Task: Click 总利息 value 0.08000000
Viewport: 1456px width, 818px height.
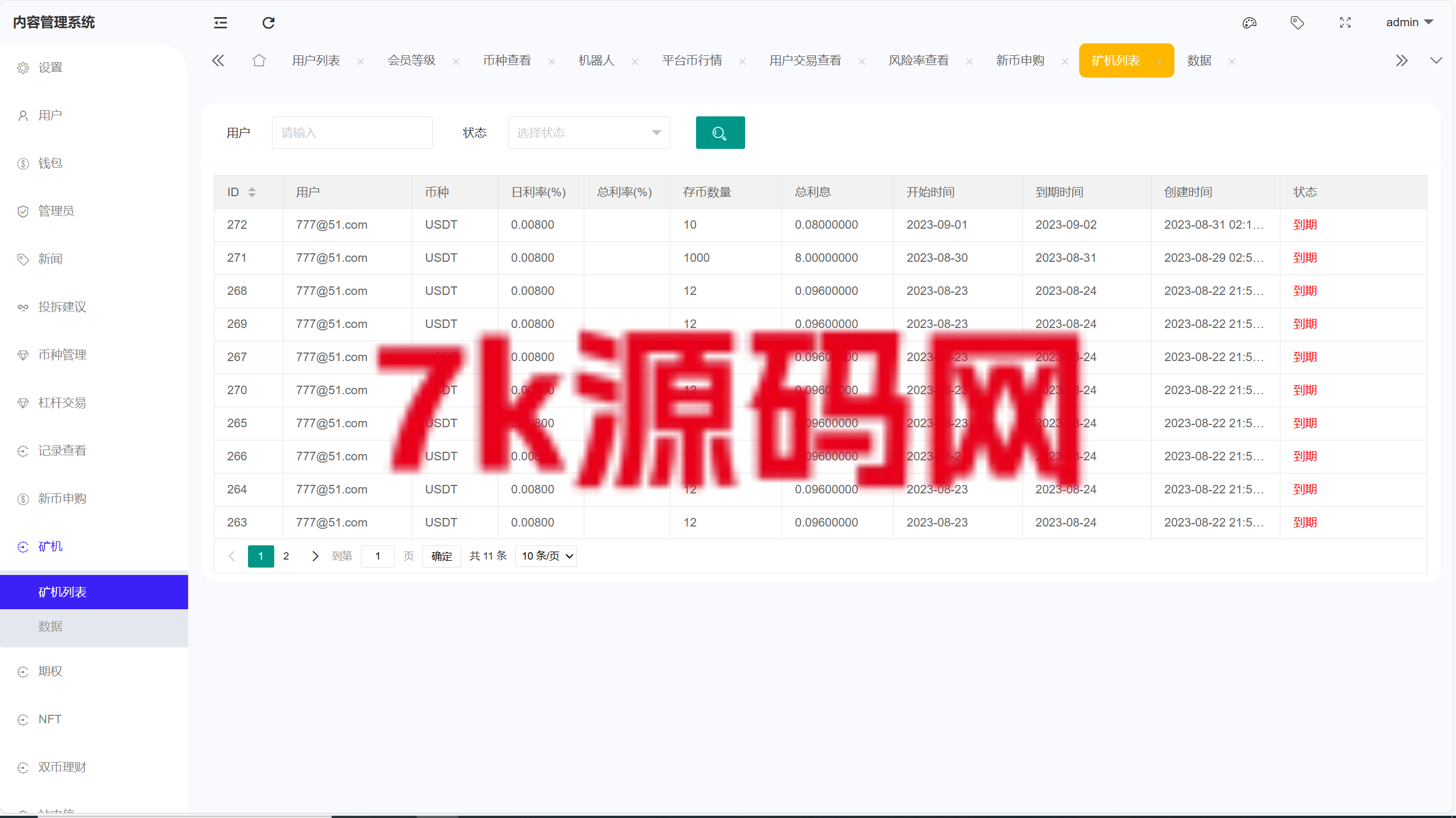Action: click(826, 225)
